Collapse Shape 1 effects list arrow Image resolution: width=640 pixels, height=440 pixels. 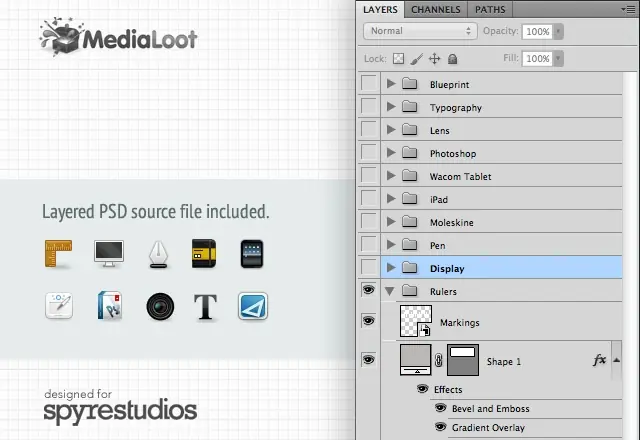coord(616,360)
